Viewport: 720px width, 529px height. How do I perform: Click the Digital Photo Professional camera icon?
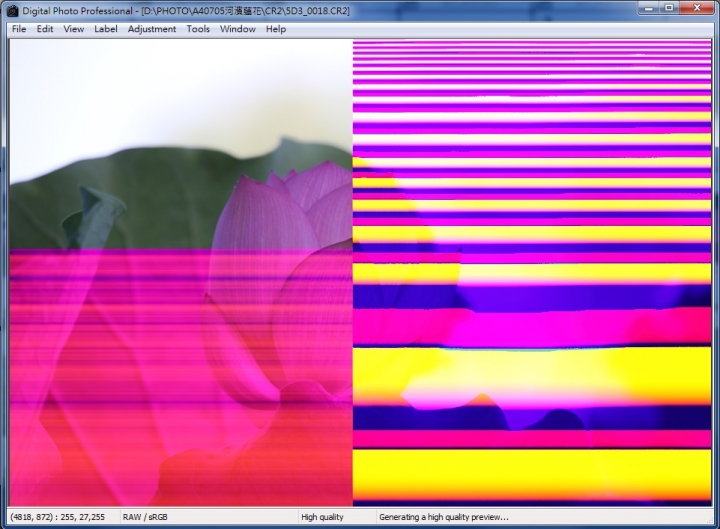(13, 11)
